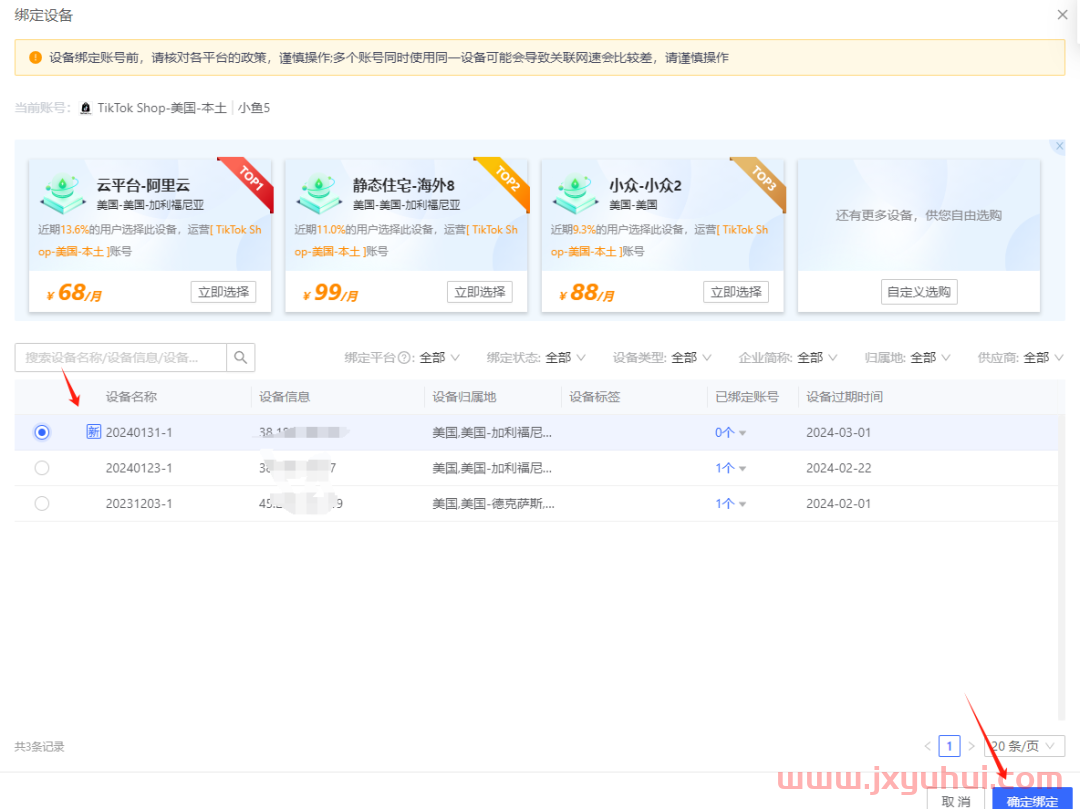The image size is (1080, 809).
Task: Click the 静态住宅-海外8 device card icon
Action: coord(320,193)
